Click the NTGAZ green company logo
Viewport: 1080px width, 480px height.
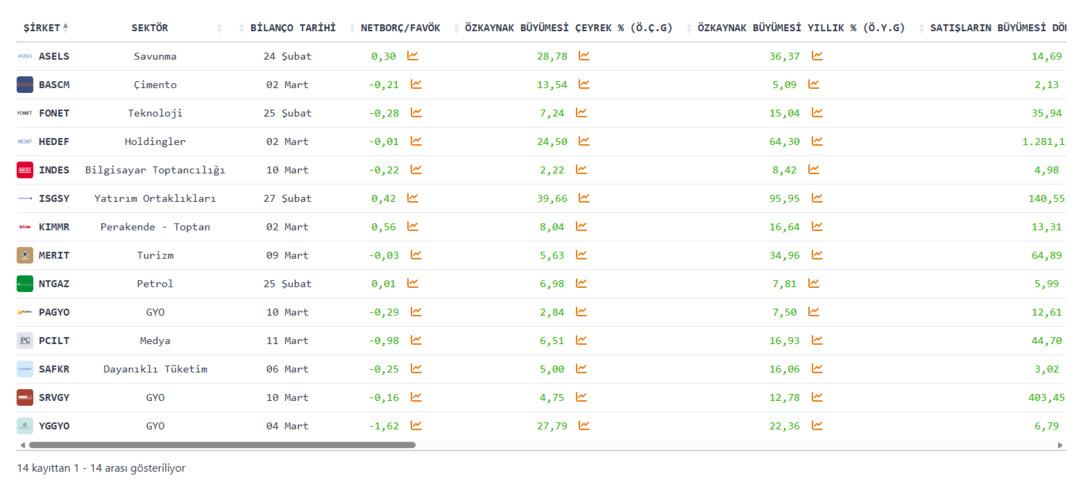[x=25, y=284]
